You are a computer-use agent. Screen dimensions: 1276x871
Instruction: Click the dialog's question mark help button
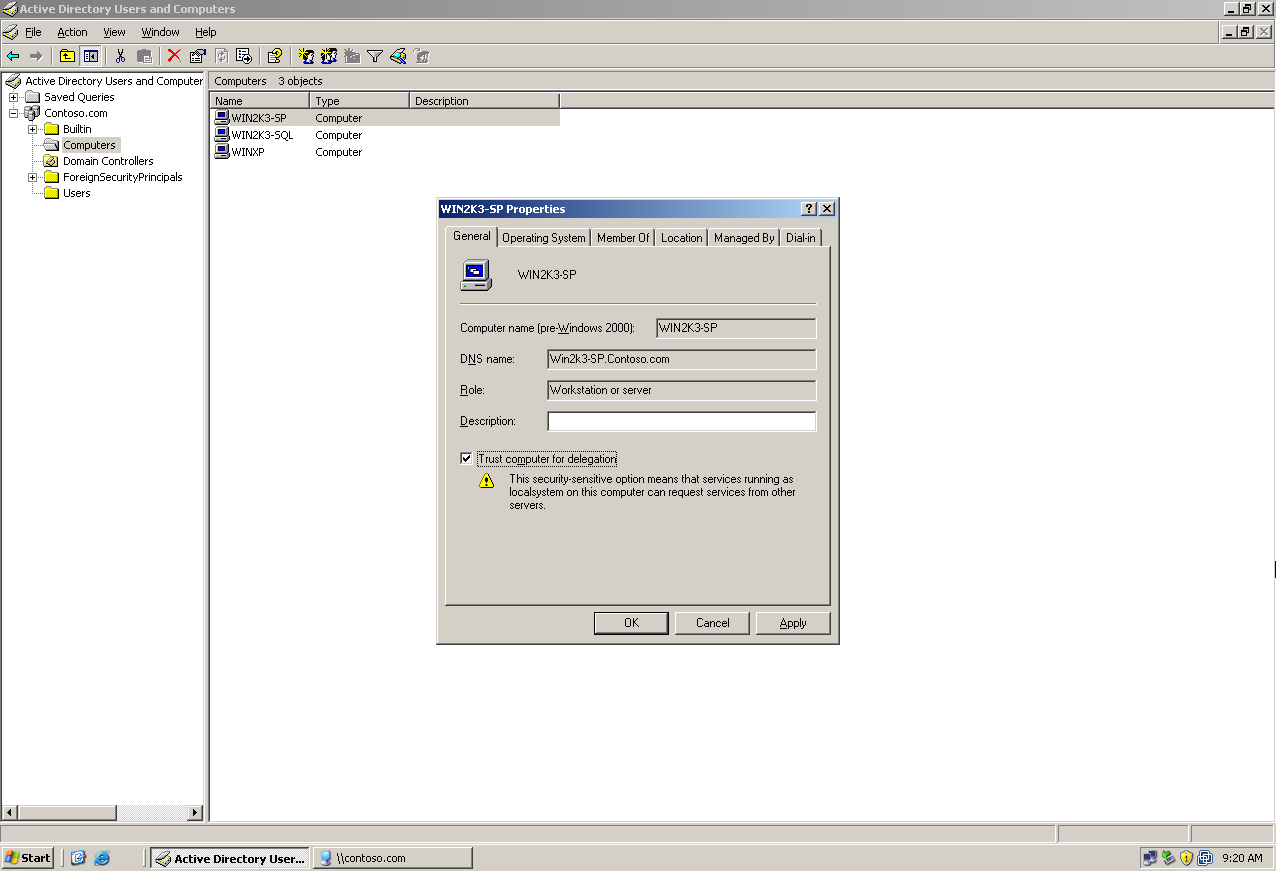tap(809, 209)
